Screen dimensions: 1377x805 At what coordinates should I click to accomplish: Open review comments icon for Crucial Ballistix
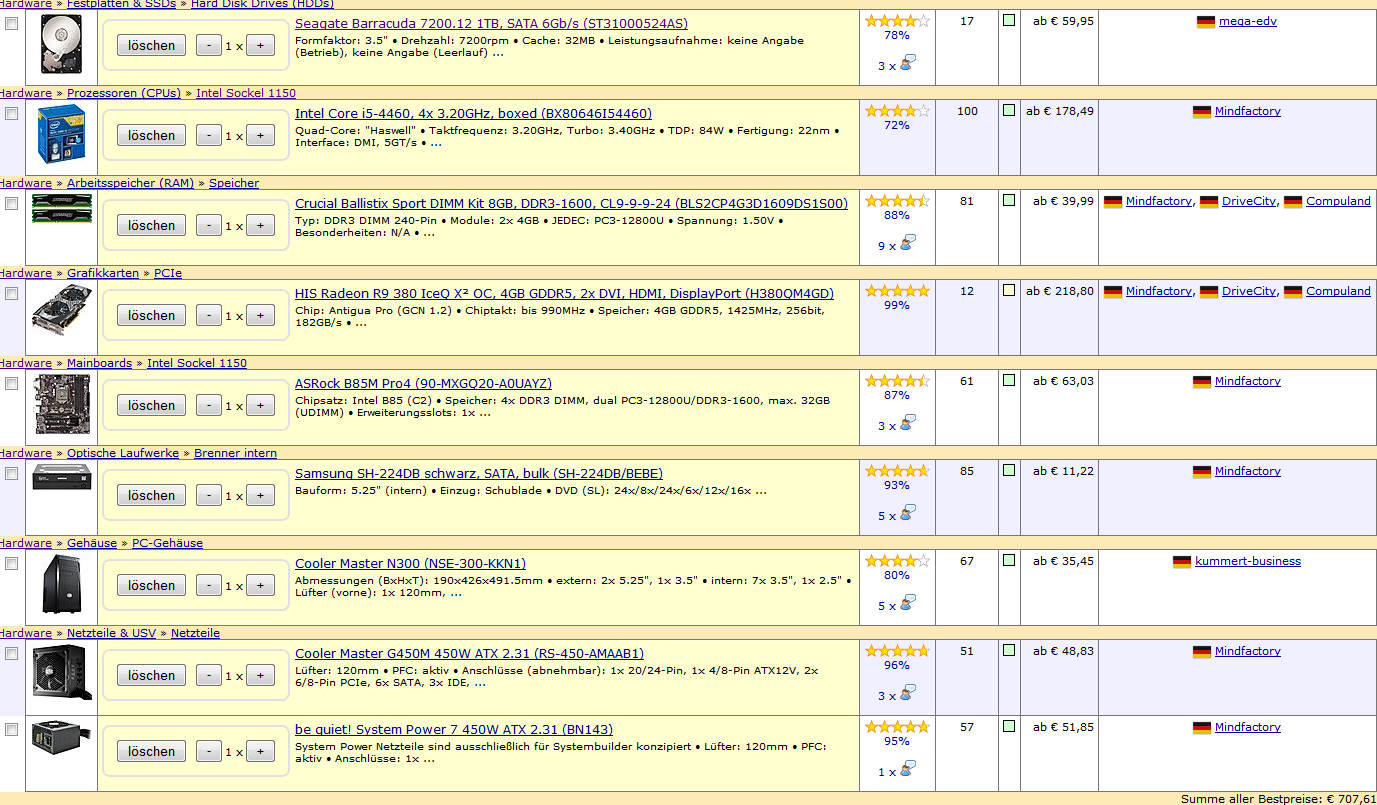(908, 244)
